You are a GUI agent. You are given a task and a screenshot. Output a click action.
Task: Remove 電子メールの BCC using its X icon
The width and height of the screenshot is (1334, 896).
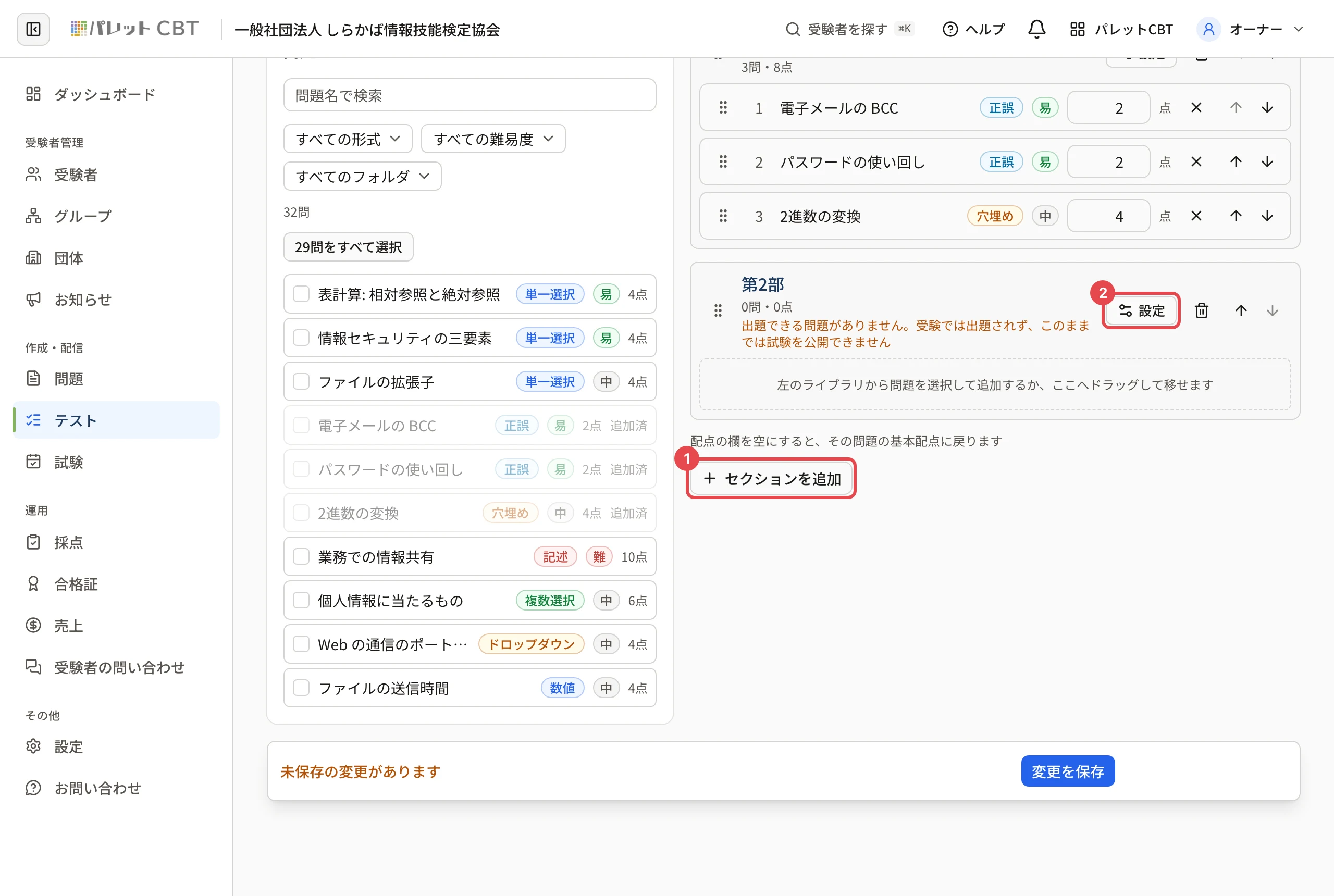click(1196, 107)
